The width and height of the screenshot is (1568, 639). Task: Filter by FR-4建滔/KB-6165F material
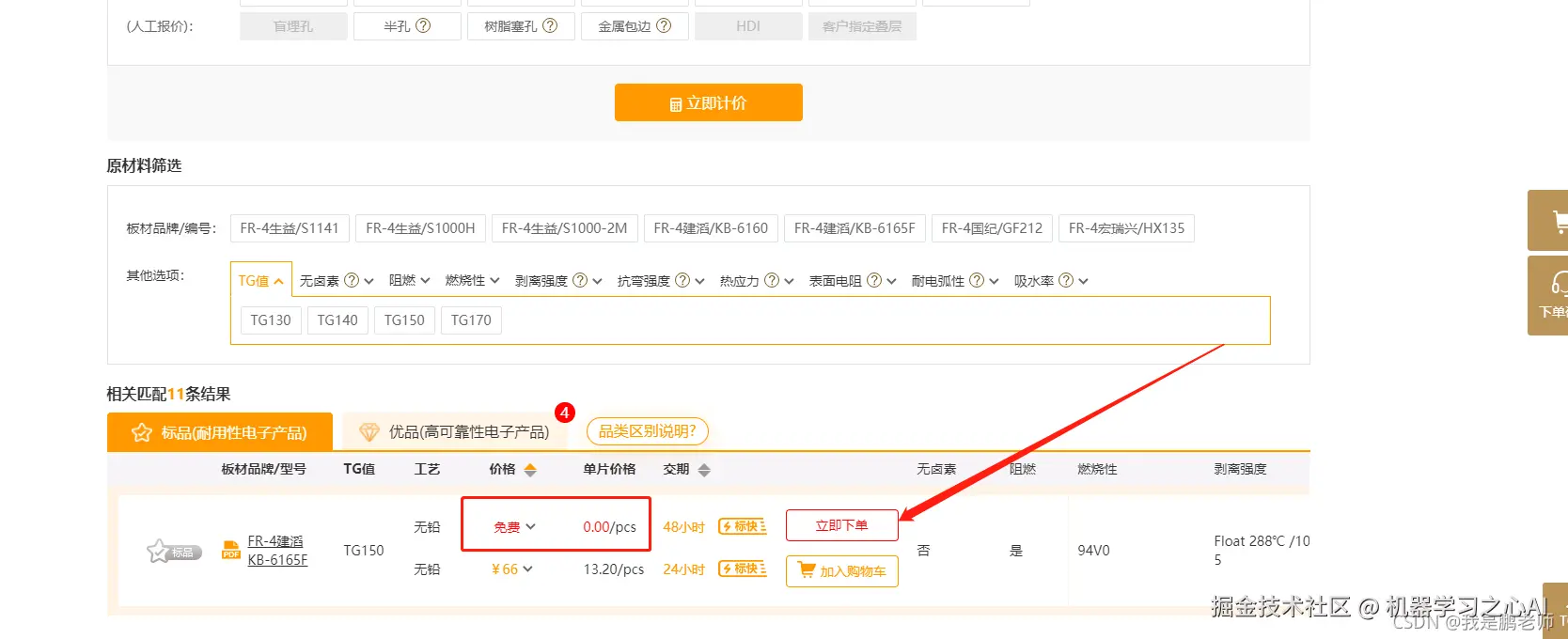point(855,228)
